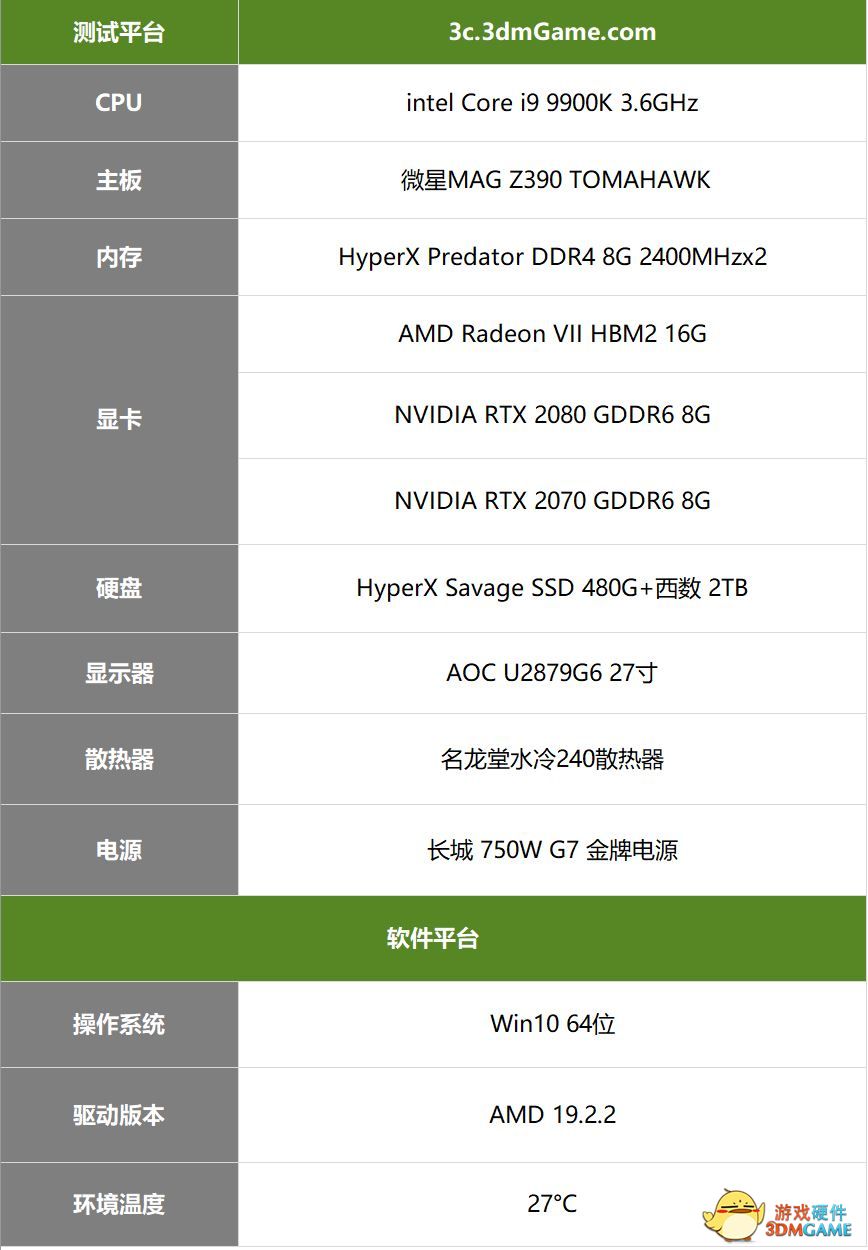868x1250 pixels.
Task: Select NVIDIA RTX 2070 GDDR6 8G entry
Action: coord(553,501)
